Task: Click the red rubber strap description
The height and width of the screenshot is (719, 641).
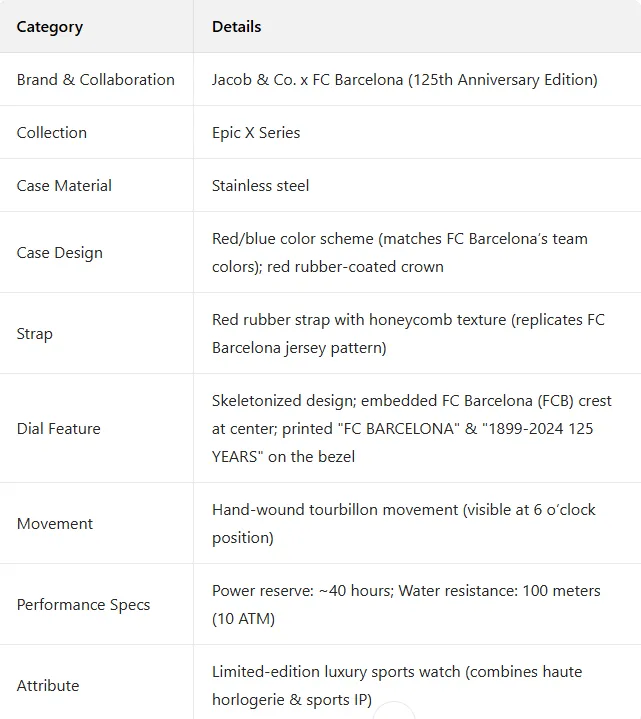Action: (x=407, y=334)
